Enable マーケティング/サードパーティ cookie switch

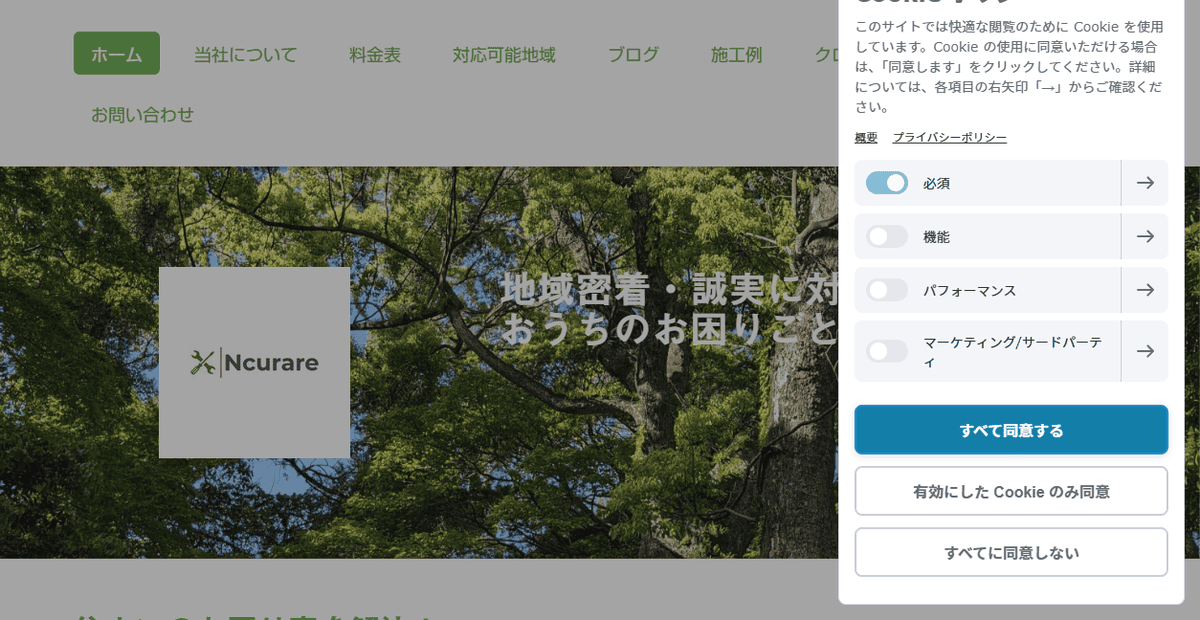coord(887,351)
